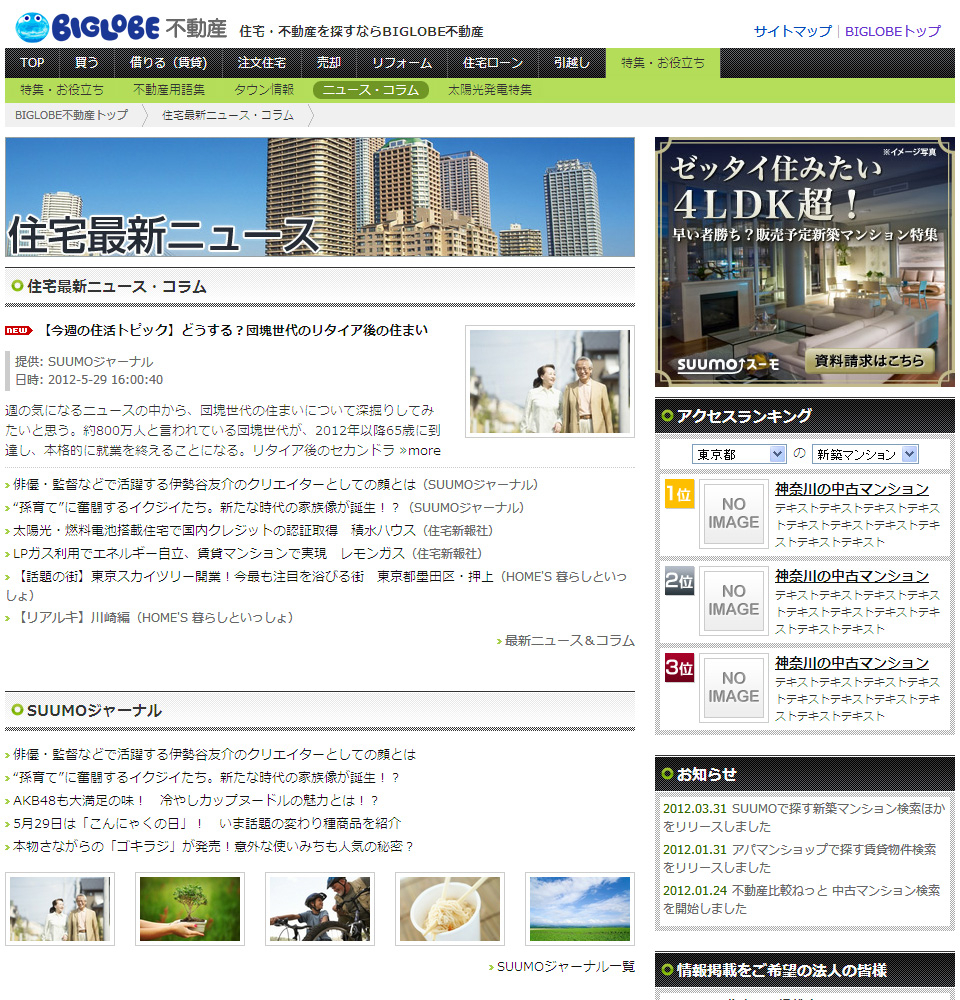Viewport: 960px width, 1000px height.
Task: Click the elderly couple thumbnail in SUUMOジャーナル row
Action: 60,909
